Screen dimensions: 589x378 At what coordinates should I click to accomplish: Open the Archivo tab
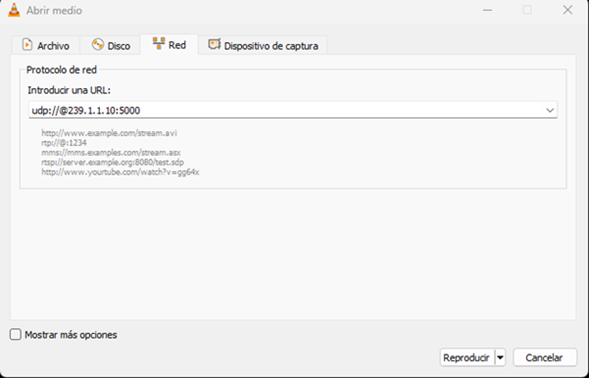click(46, 45)
